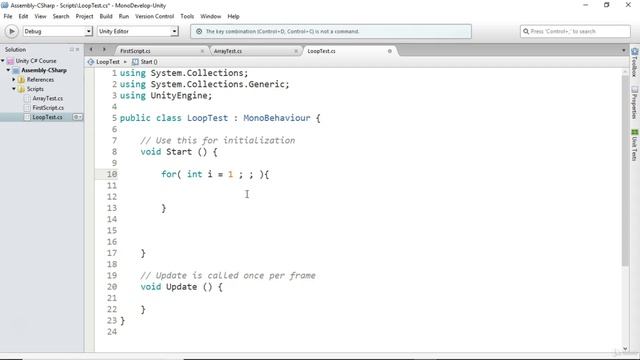
Task: Open the Properties side panel
Action: [634, 102]
